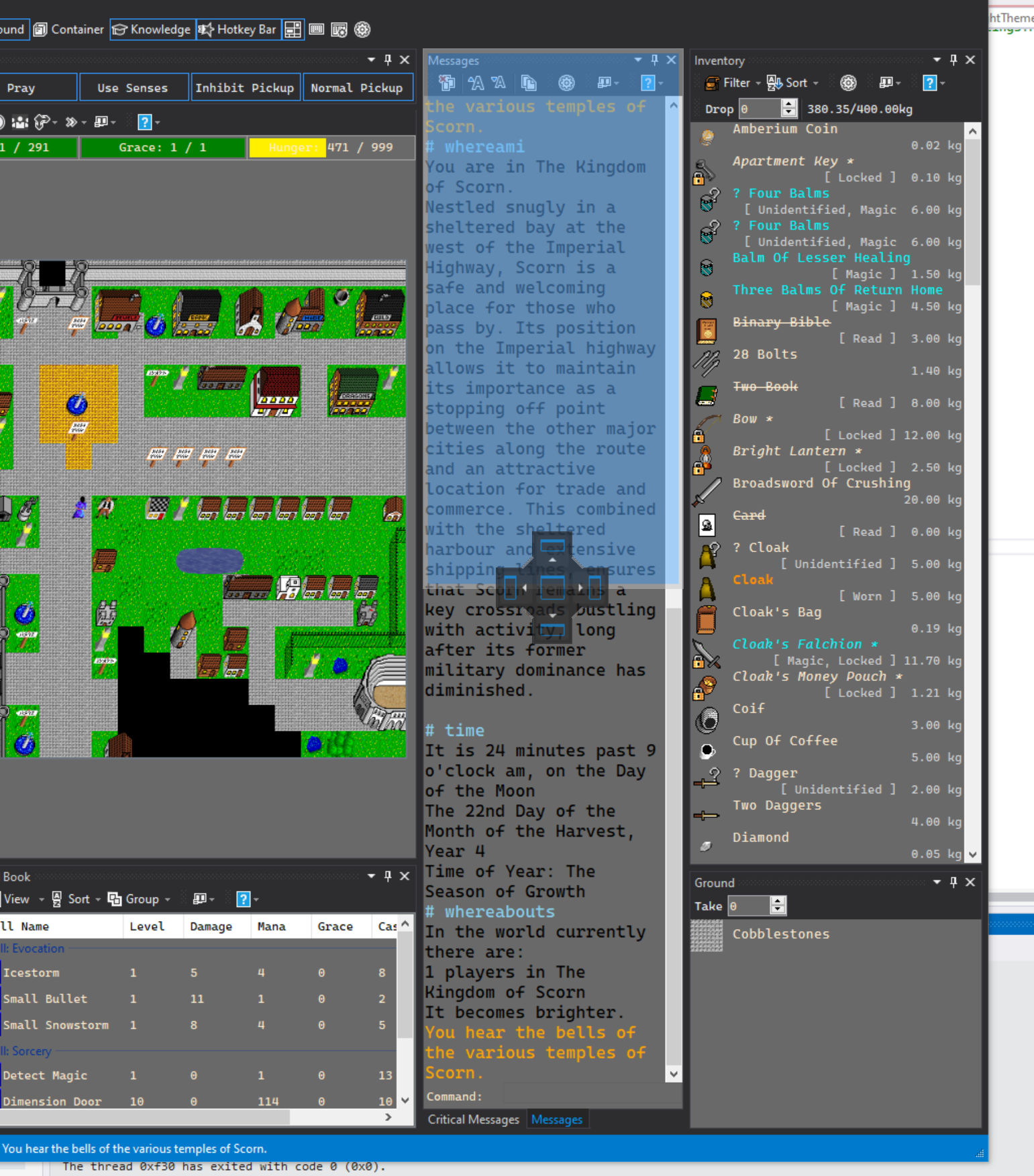This screenshot has width=1034, height=1176.
Task: Increase message font size
Action: (476, 83)
